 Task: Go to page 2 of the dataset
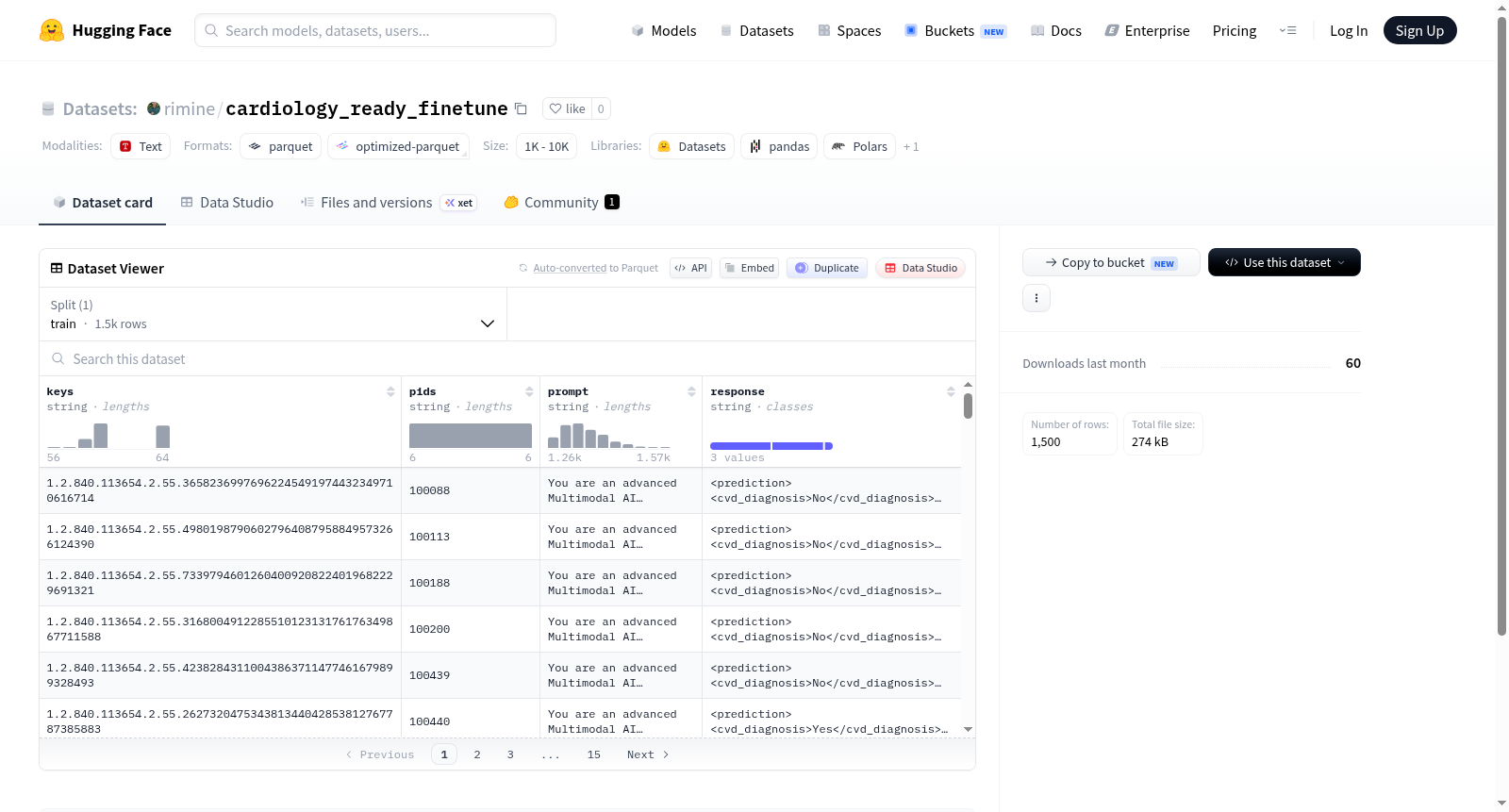click(x=477, y=754)
